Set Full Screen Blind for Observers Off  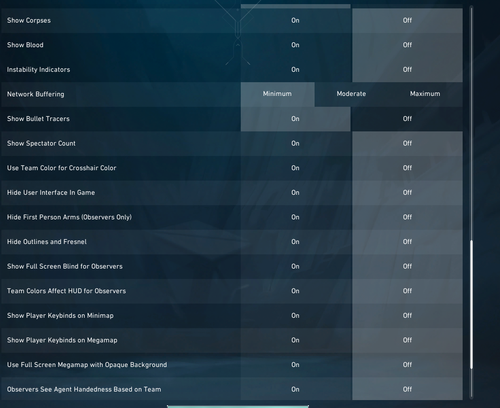(407, 267)
